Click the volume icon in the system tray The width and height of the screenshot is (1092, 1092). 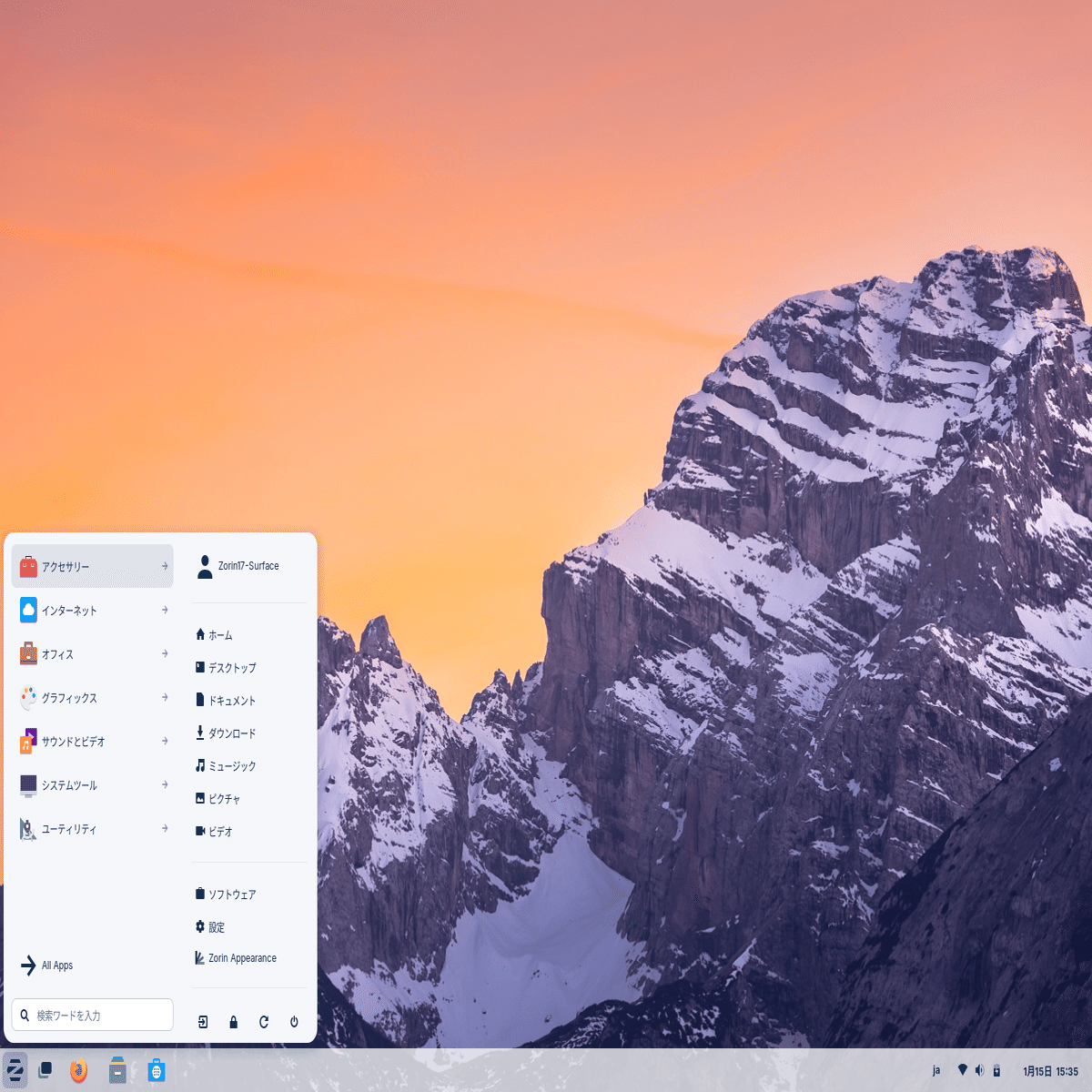[982, 1072]
